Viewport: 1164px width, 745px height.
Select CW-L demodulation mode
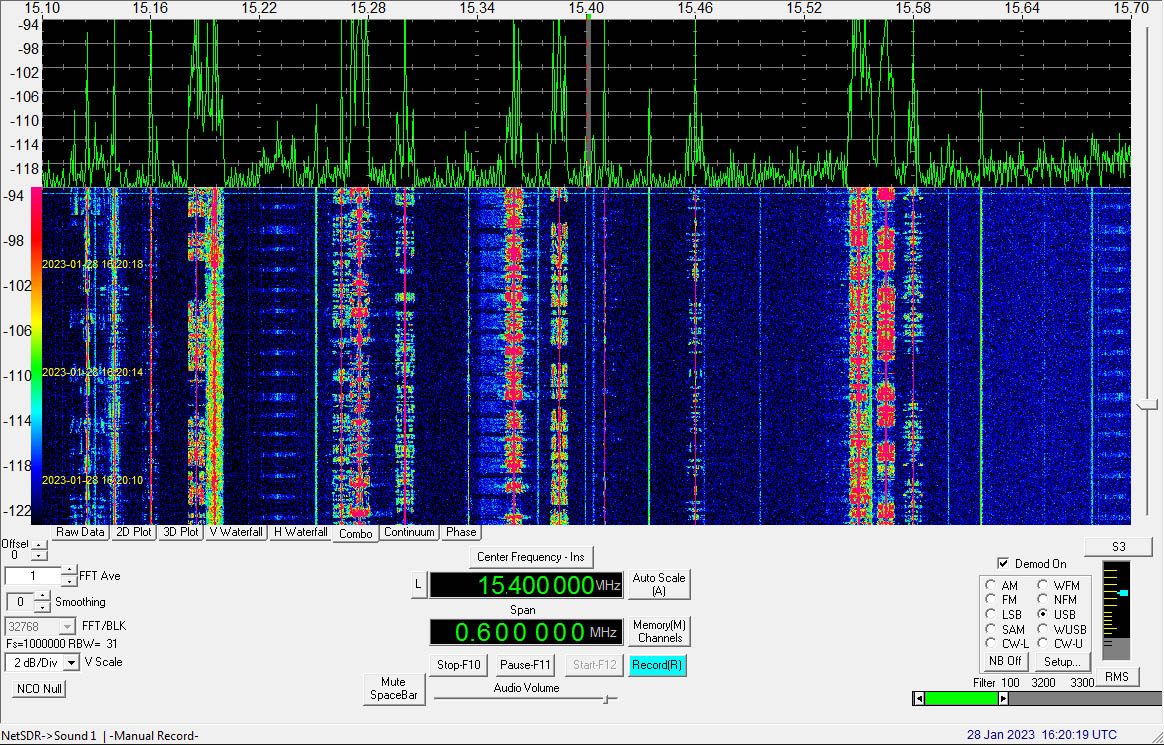[x=990, y=643]
